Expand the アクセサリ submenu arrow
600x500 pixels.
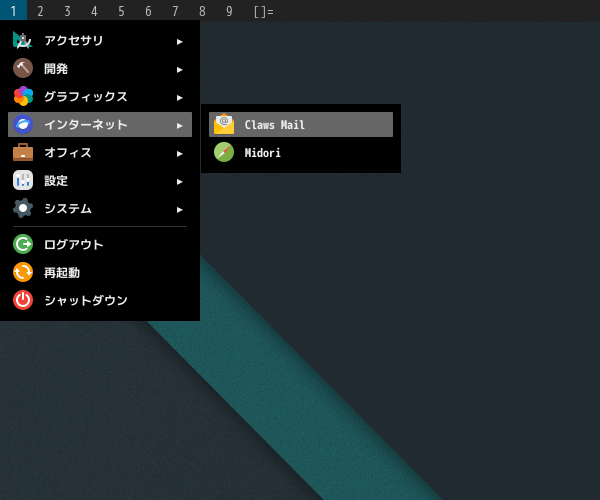pyautogui.click(x=179, y=42)
